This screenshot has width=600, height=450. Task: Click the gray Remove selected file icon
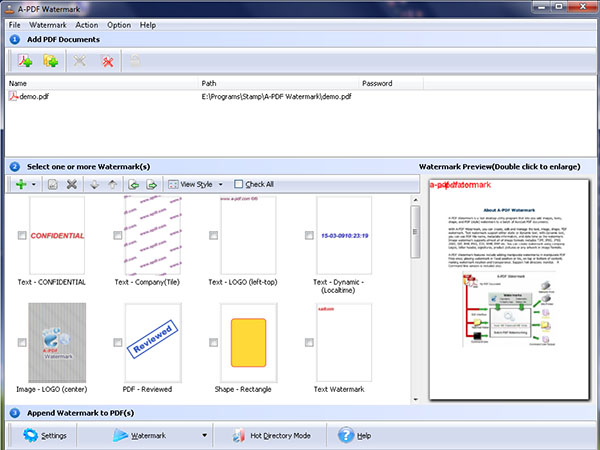tap(80, 61)
